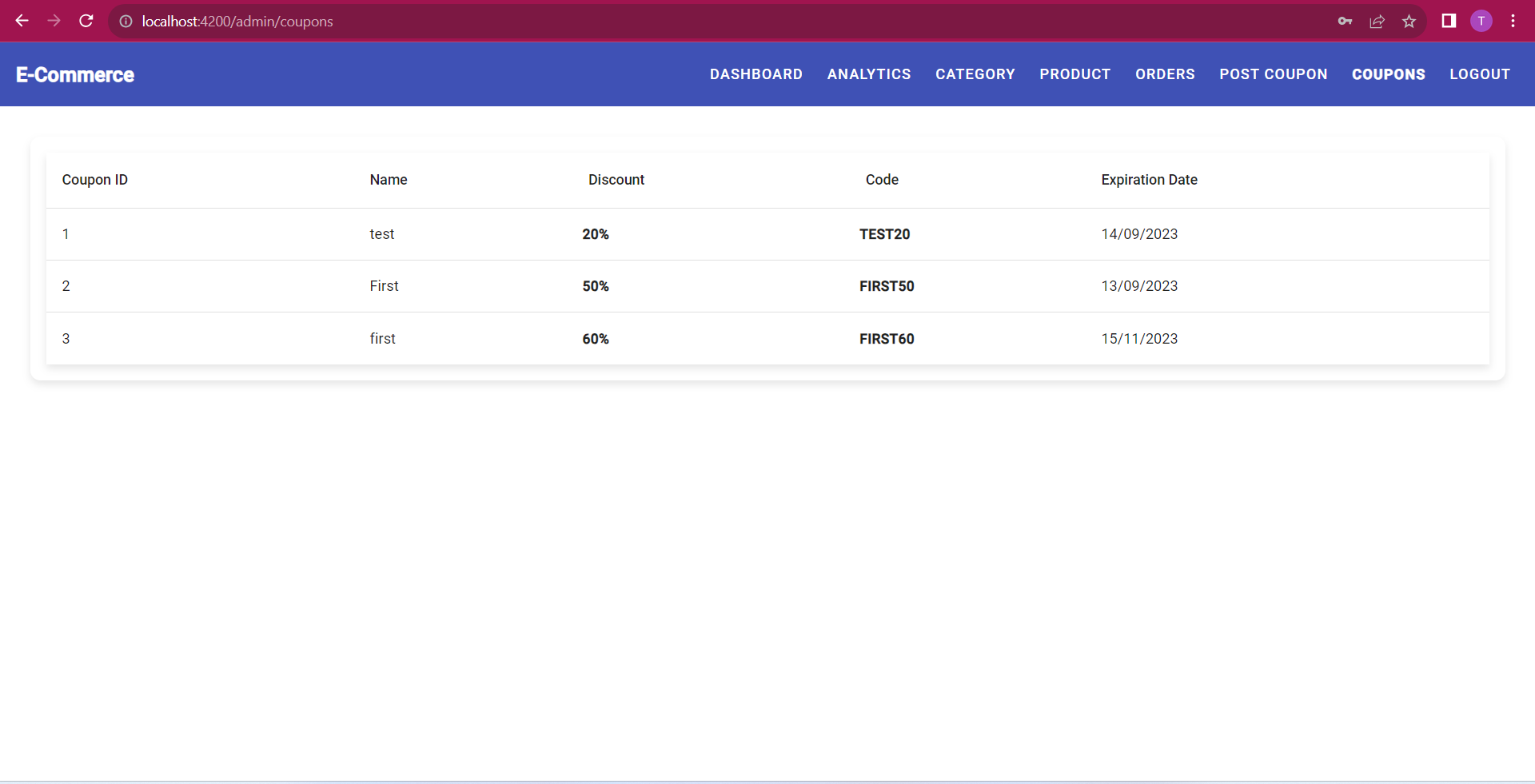Click the TEST20 coupon code
This screenshot has width=1535, height=784.
(x=885, y=234)
